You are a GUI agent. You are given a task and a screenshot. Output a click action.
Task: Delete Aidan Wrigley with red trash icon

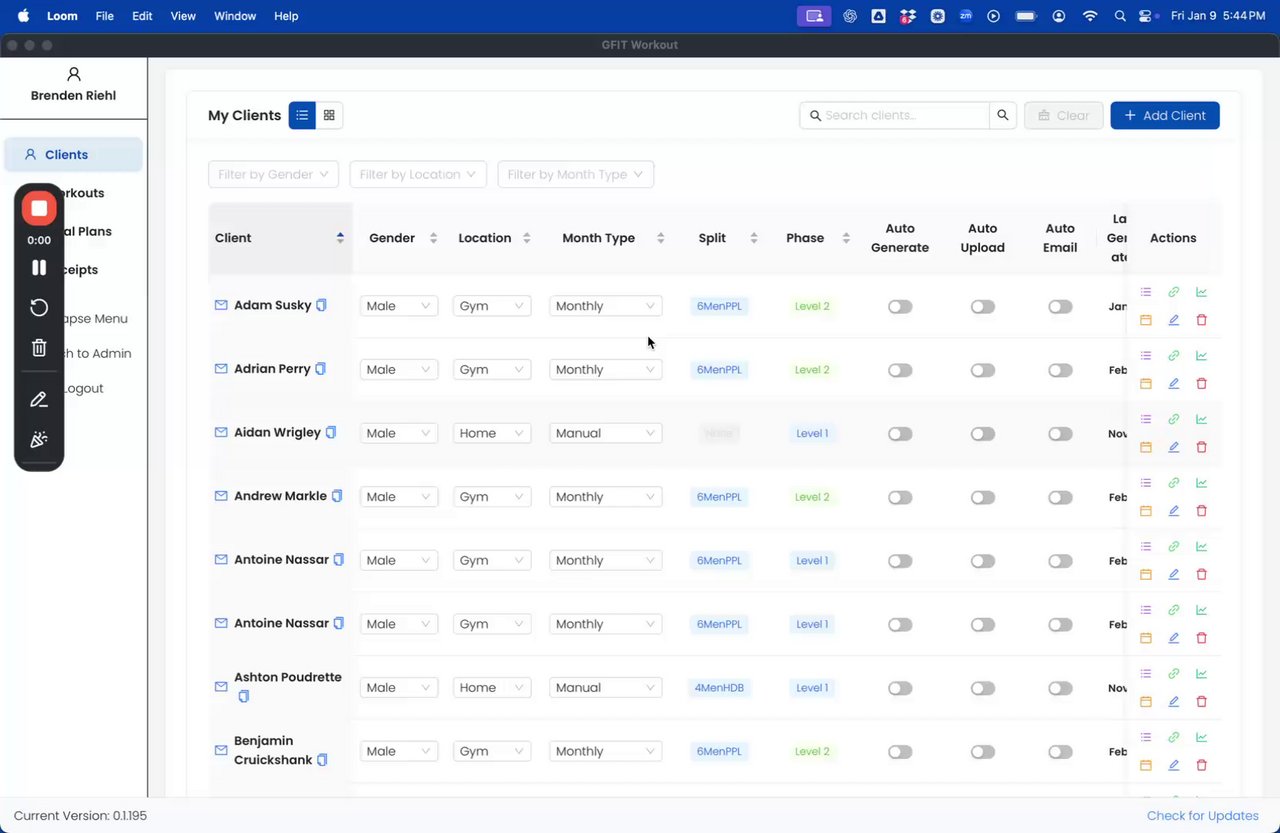1202,447
